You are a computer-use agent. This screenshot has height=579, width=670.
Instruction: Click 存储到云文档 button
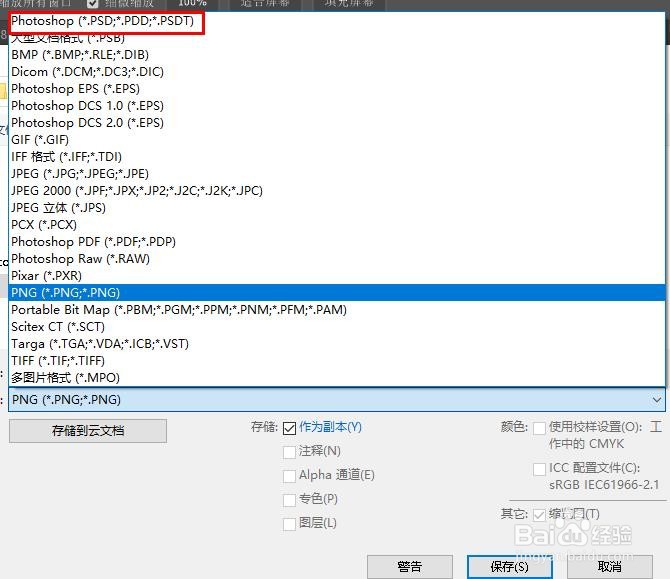coord(88,431)
